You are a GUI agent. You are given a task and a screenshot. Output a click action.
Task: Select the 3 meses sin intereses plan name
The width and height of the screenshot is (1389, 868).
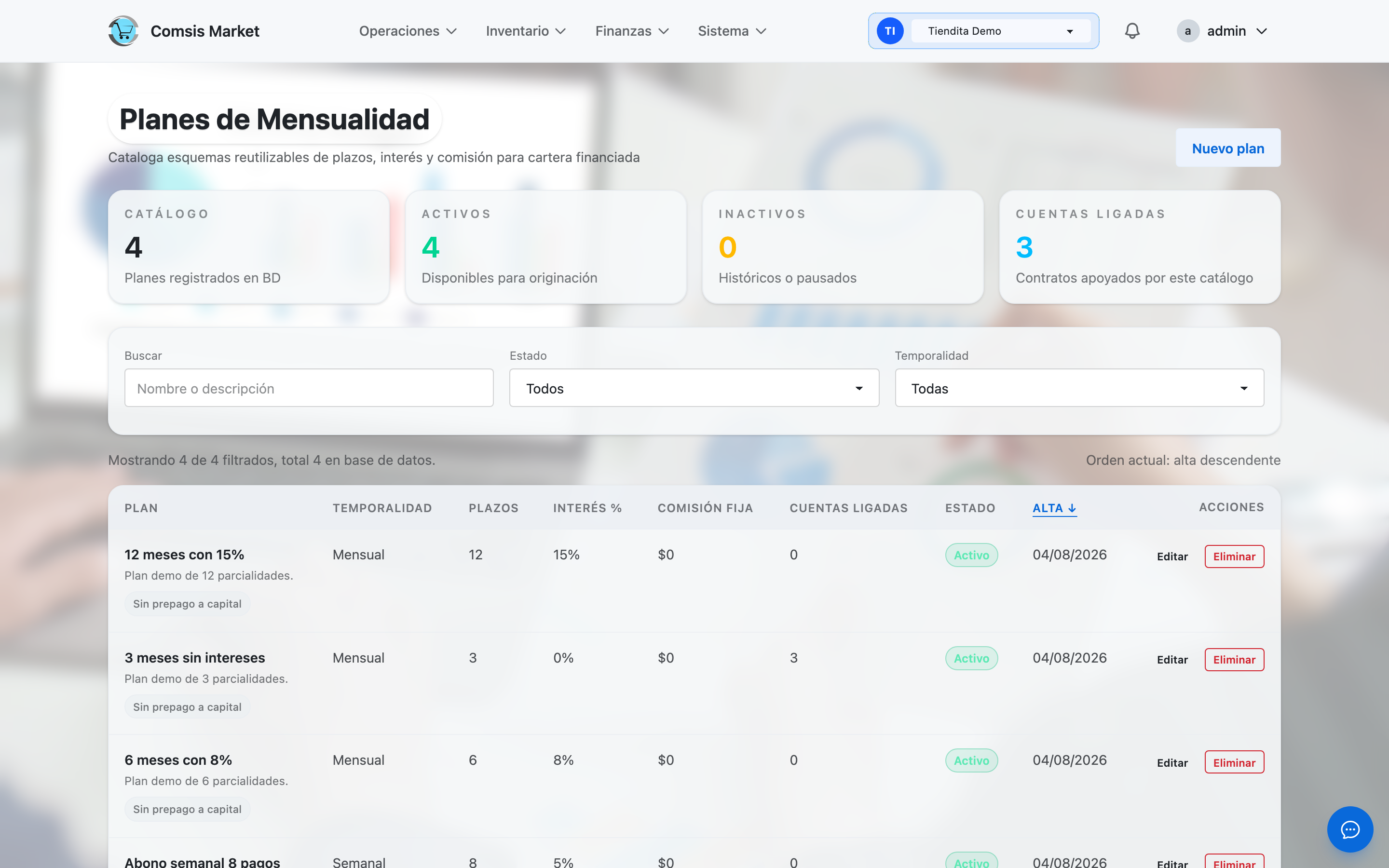(194, 658)
